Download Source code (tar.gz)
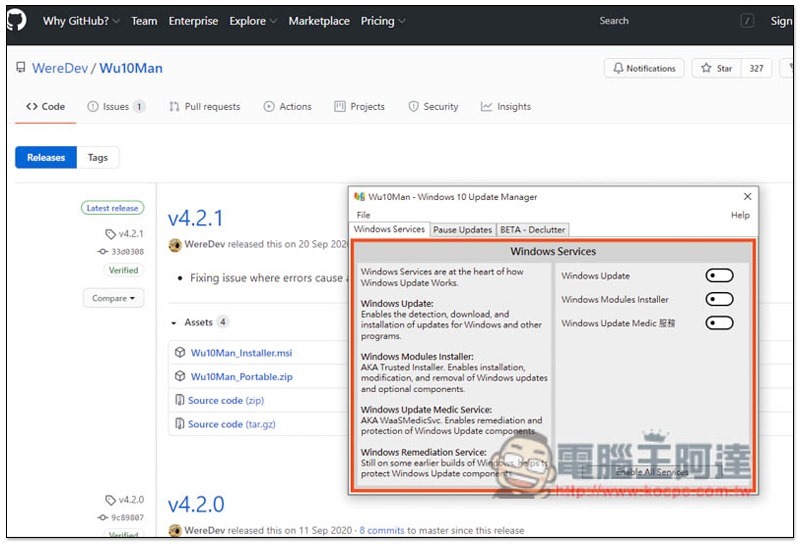The image size is (800, 544). point(232,424)
